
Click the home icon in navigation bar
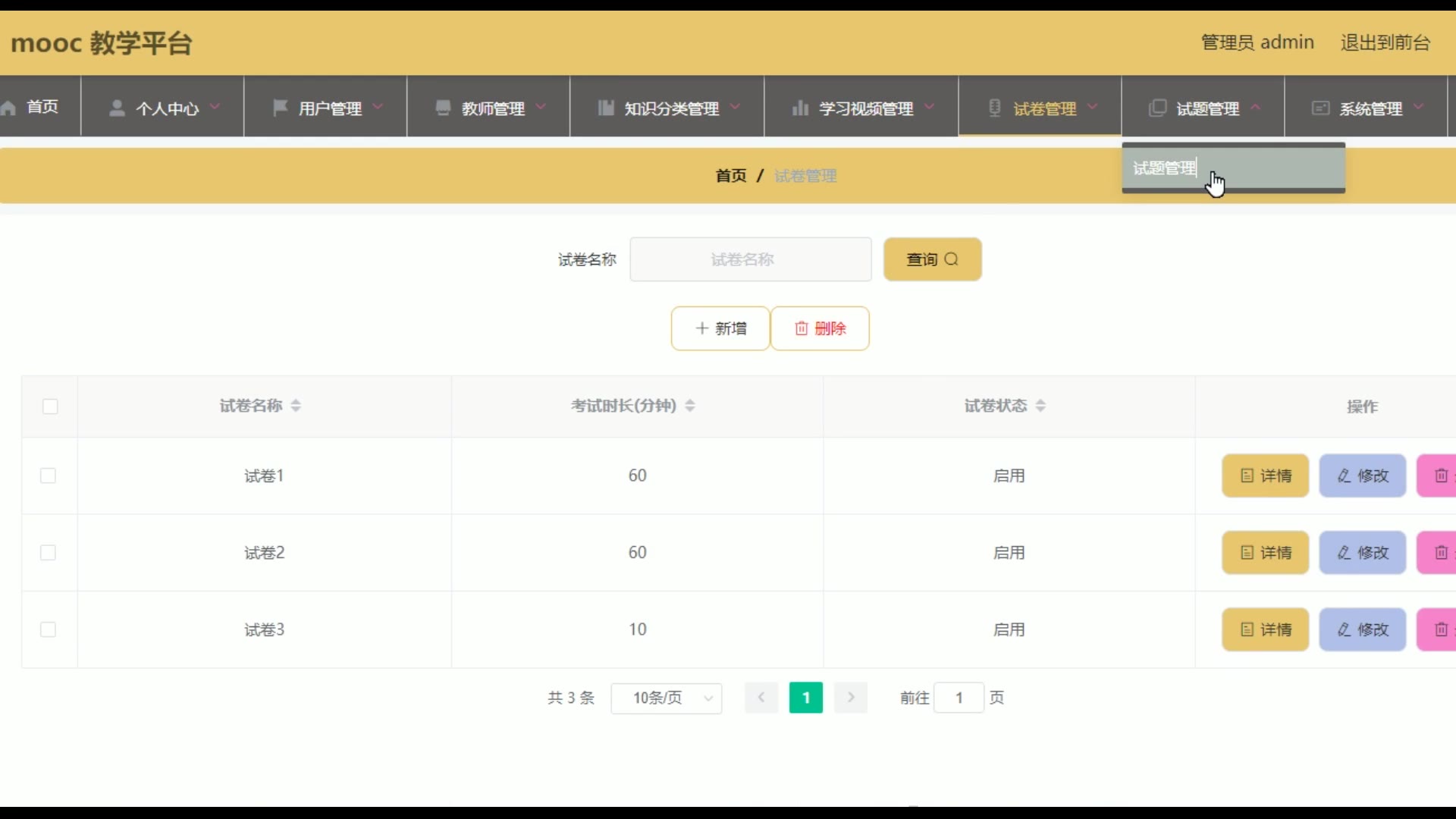point(8,108)
